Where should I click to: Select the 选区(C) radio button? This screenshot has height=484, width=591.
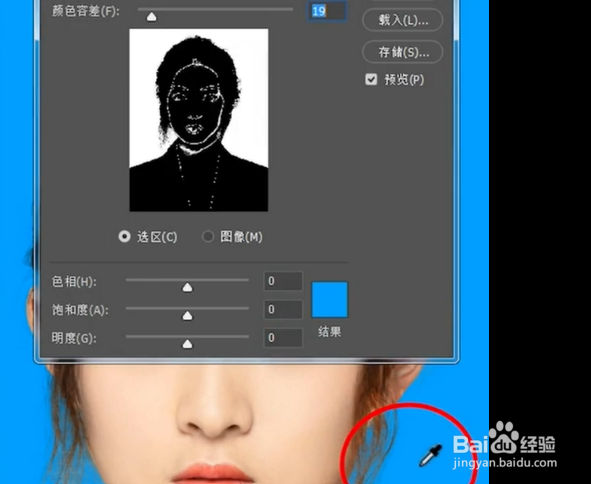click(124, 237)
